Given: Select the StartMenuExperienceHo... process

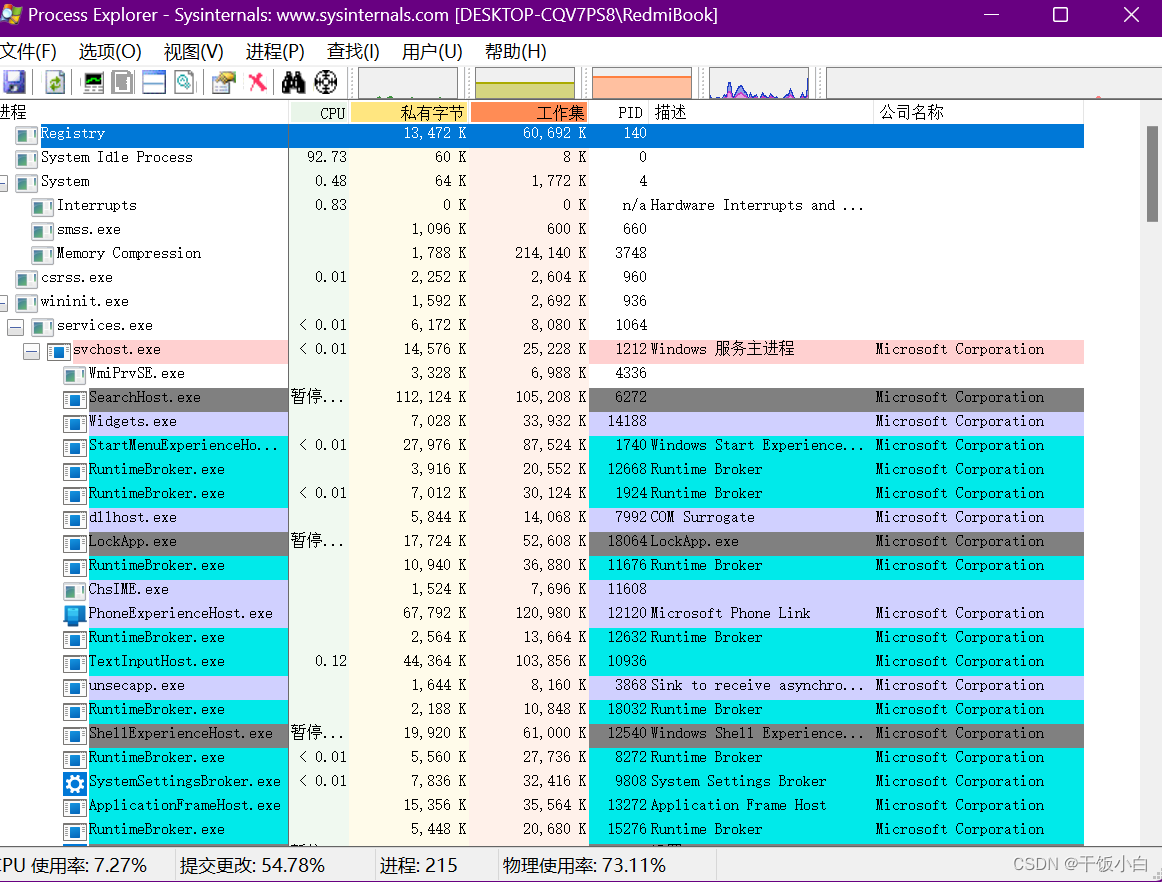Looking at the screenshot, I should 183,445.
